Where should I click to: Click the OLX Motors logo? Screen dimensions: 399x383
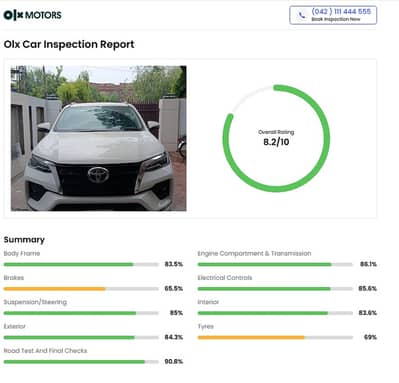tap(32, 15)
